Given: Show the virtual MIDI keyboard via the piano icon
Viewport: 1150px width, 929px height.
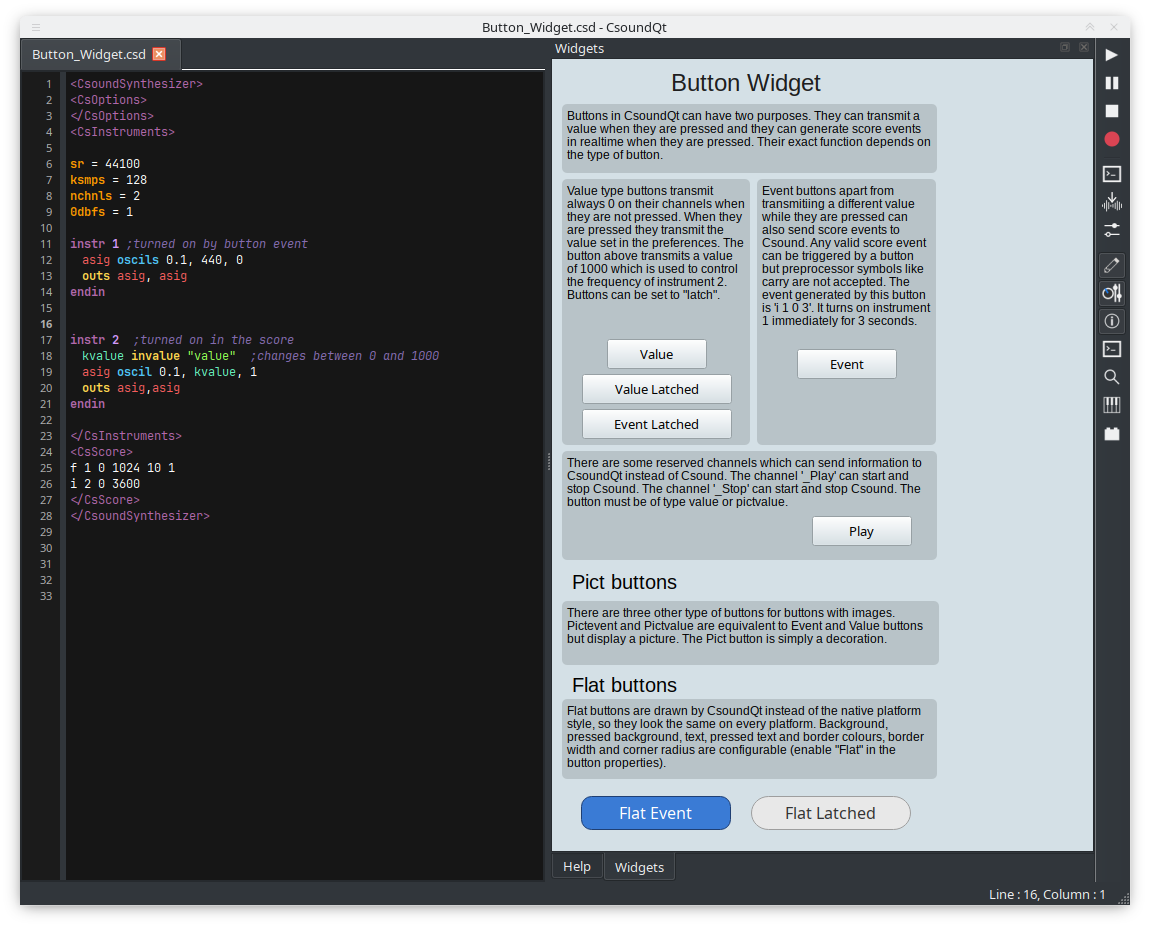Looking at the screenshot, I should coord(1112,405).
